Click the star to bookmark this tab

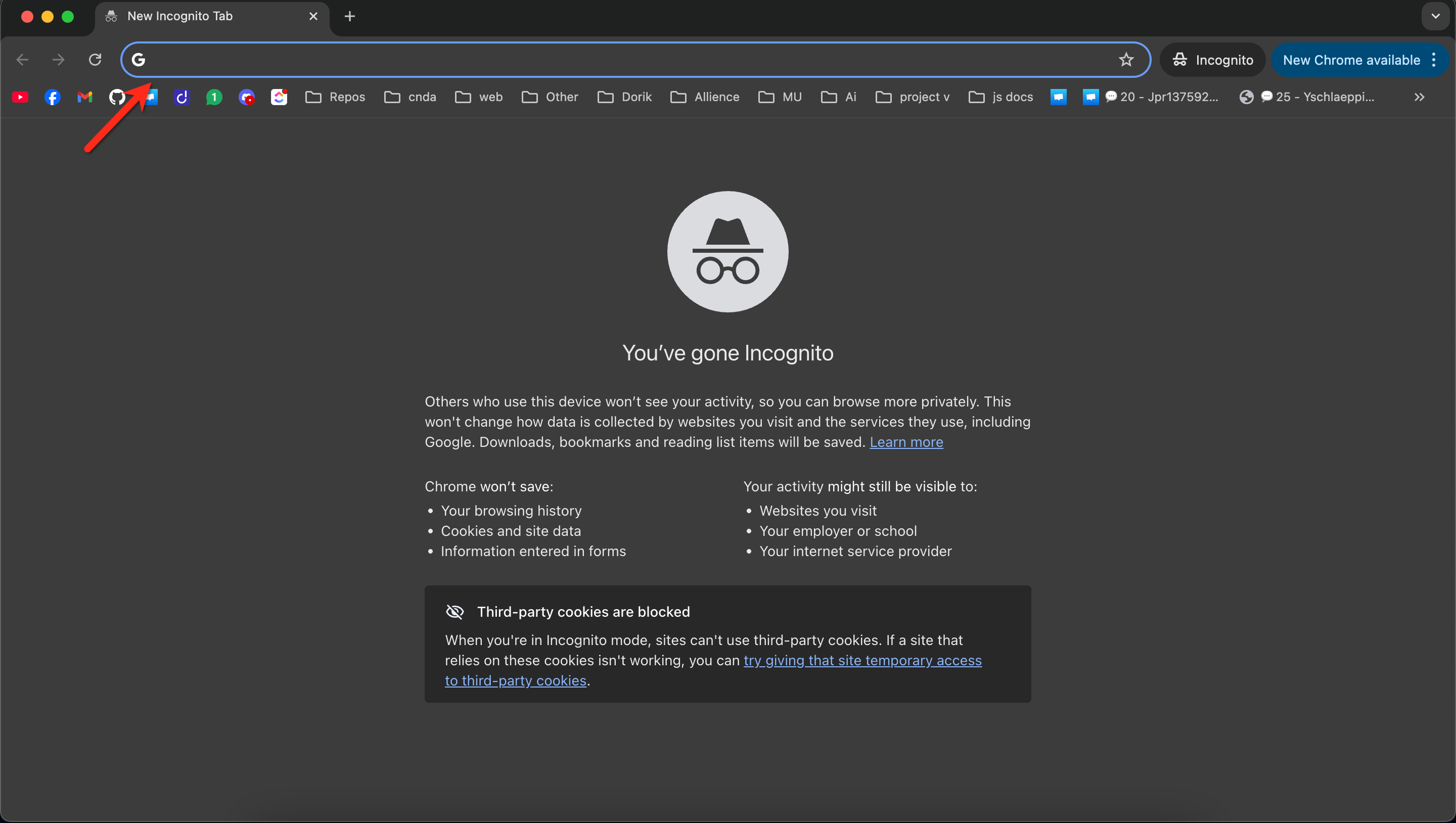pos(1126,59)
